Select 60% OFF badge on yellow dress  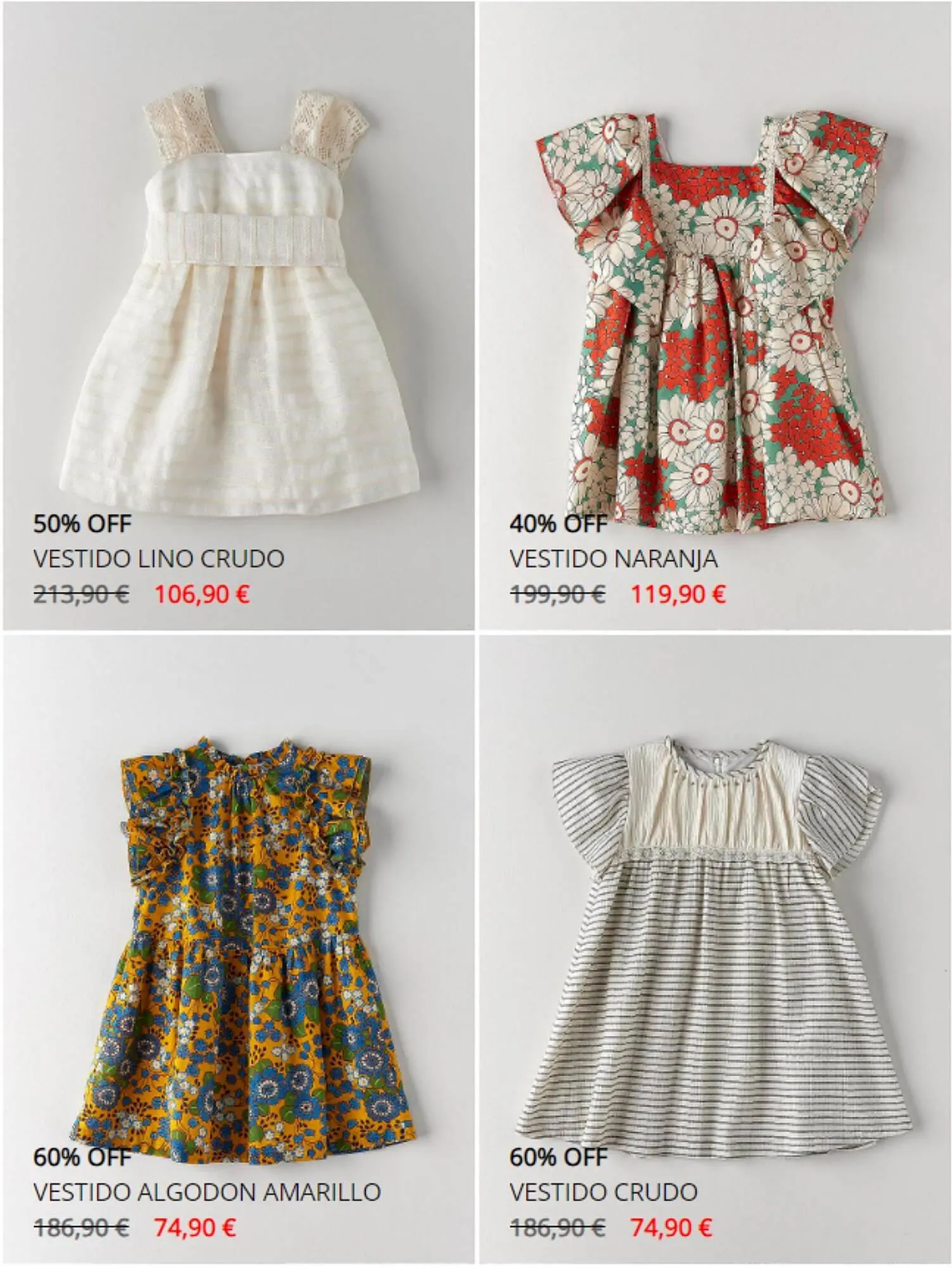pyautogui.click(x=82, y=1157)
